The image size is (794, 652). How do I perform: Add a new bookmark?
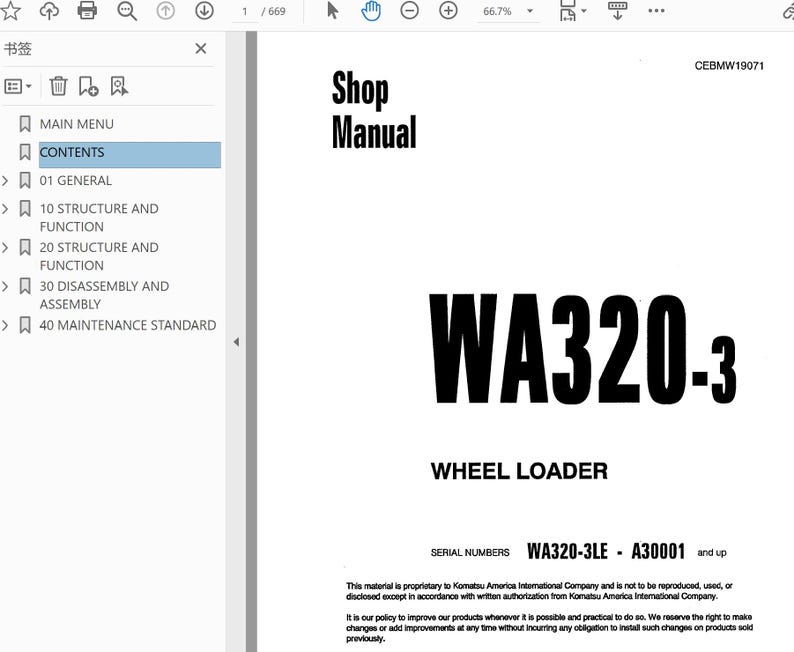click(x=89, y=86)
